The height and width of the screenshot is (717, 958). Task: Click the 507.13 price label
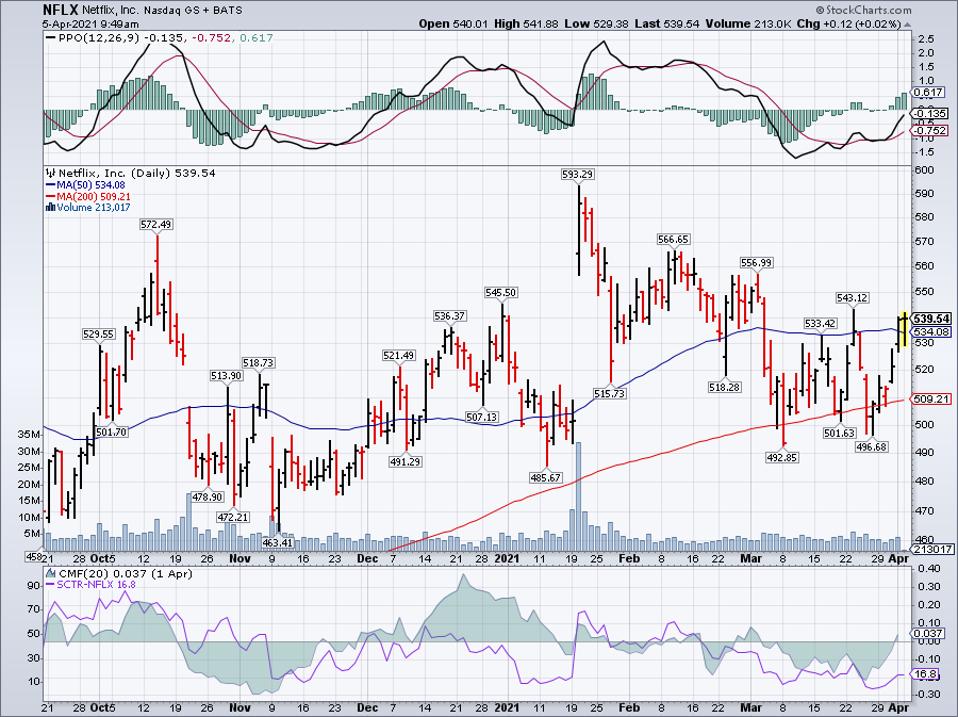[x=481, y=417]
